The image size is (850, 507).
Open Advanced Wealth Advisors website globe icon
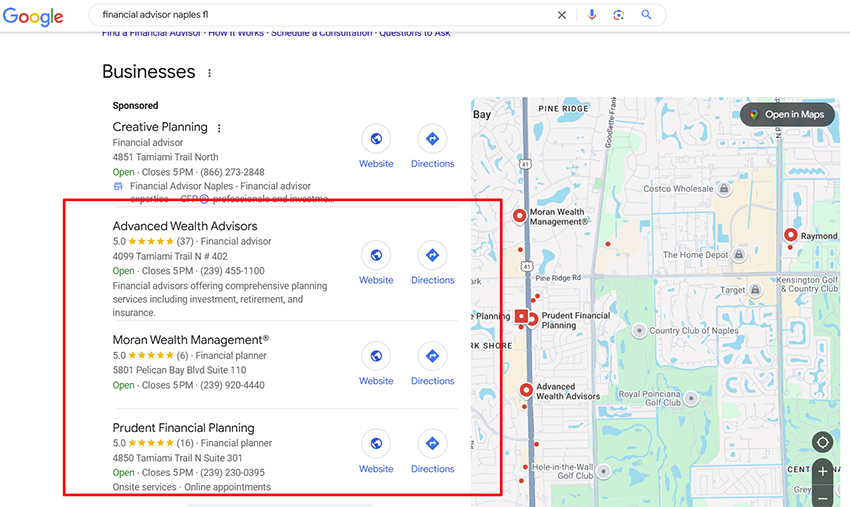pyautogui.click(x=376, y=255)
